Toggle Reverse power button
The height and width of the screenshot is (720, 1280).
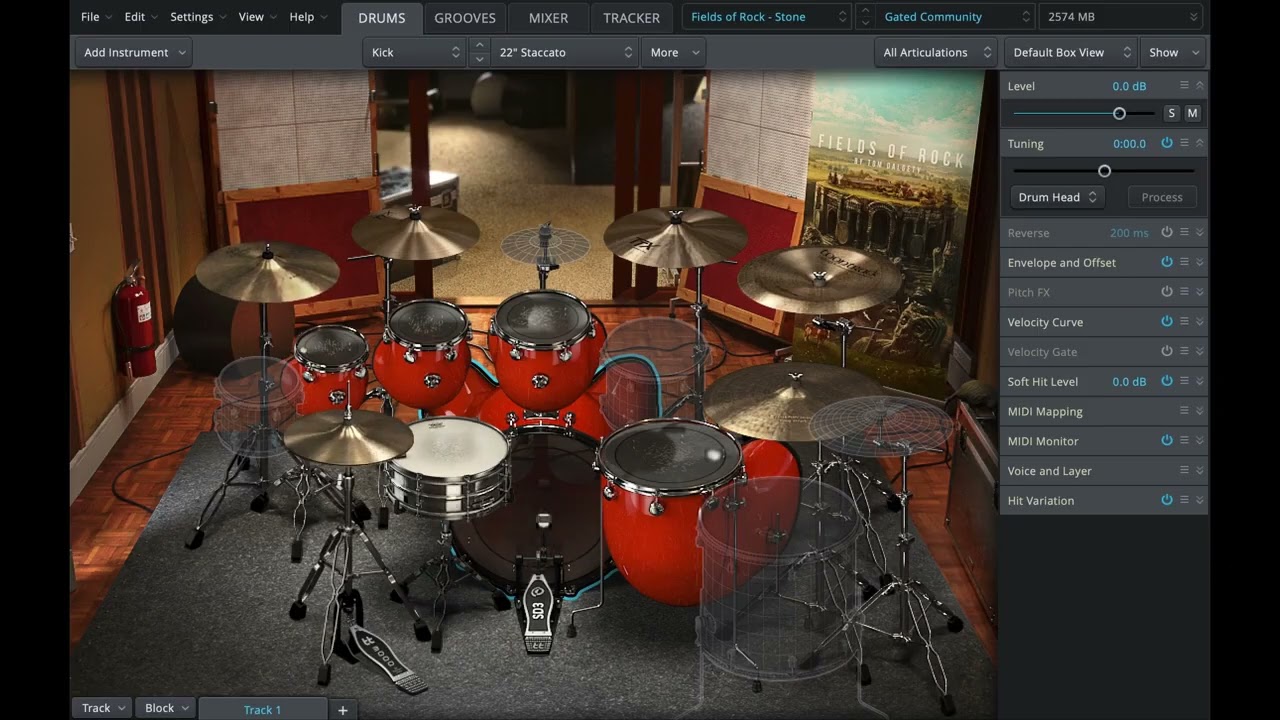pos(1166,232)
